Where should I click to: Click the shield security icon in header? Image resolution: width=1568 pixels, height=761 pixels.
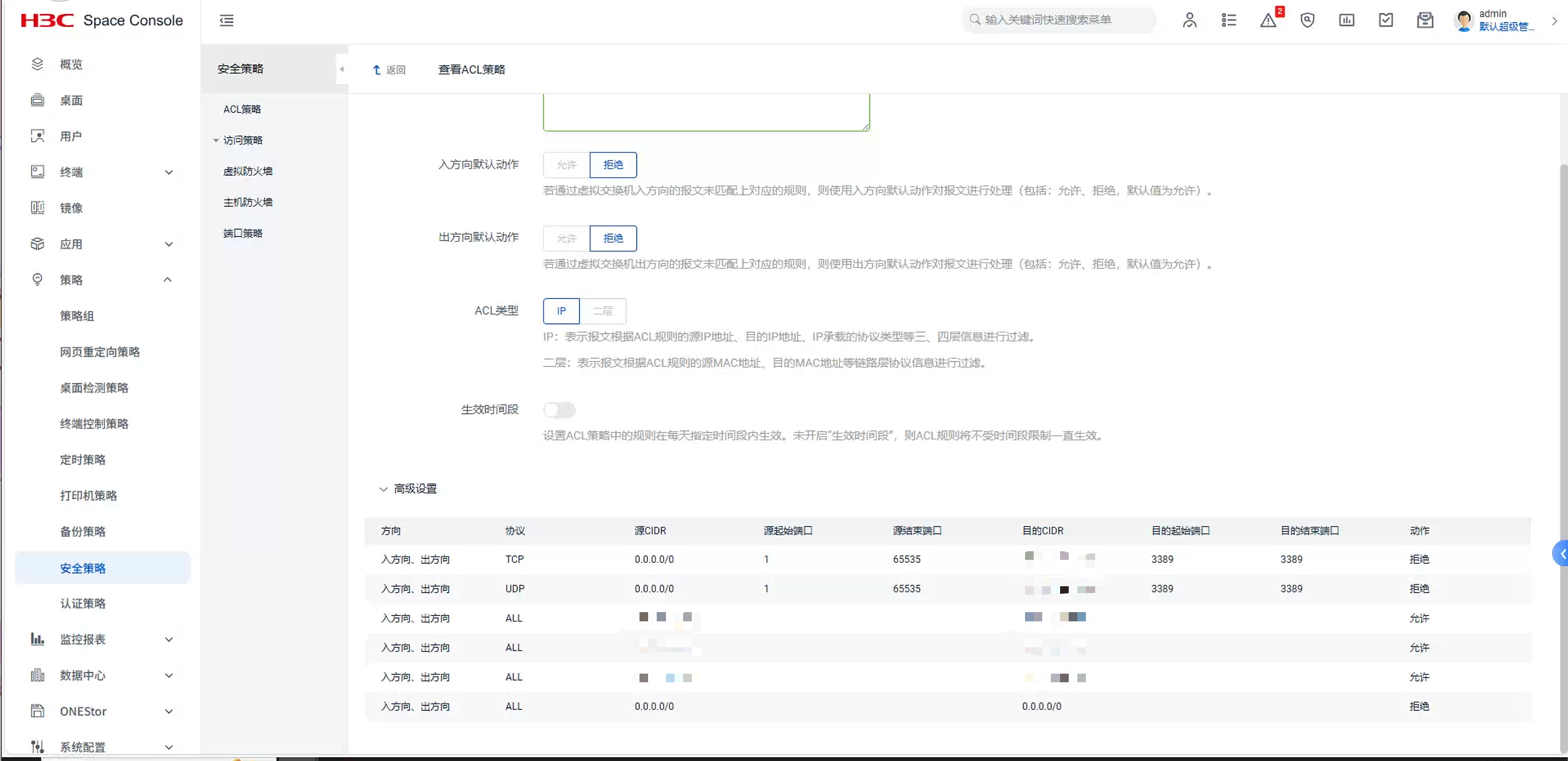1307,20
